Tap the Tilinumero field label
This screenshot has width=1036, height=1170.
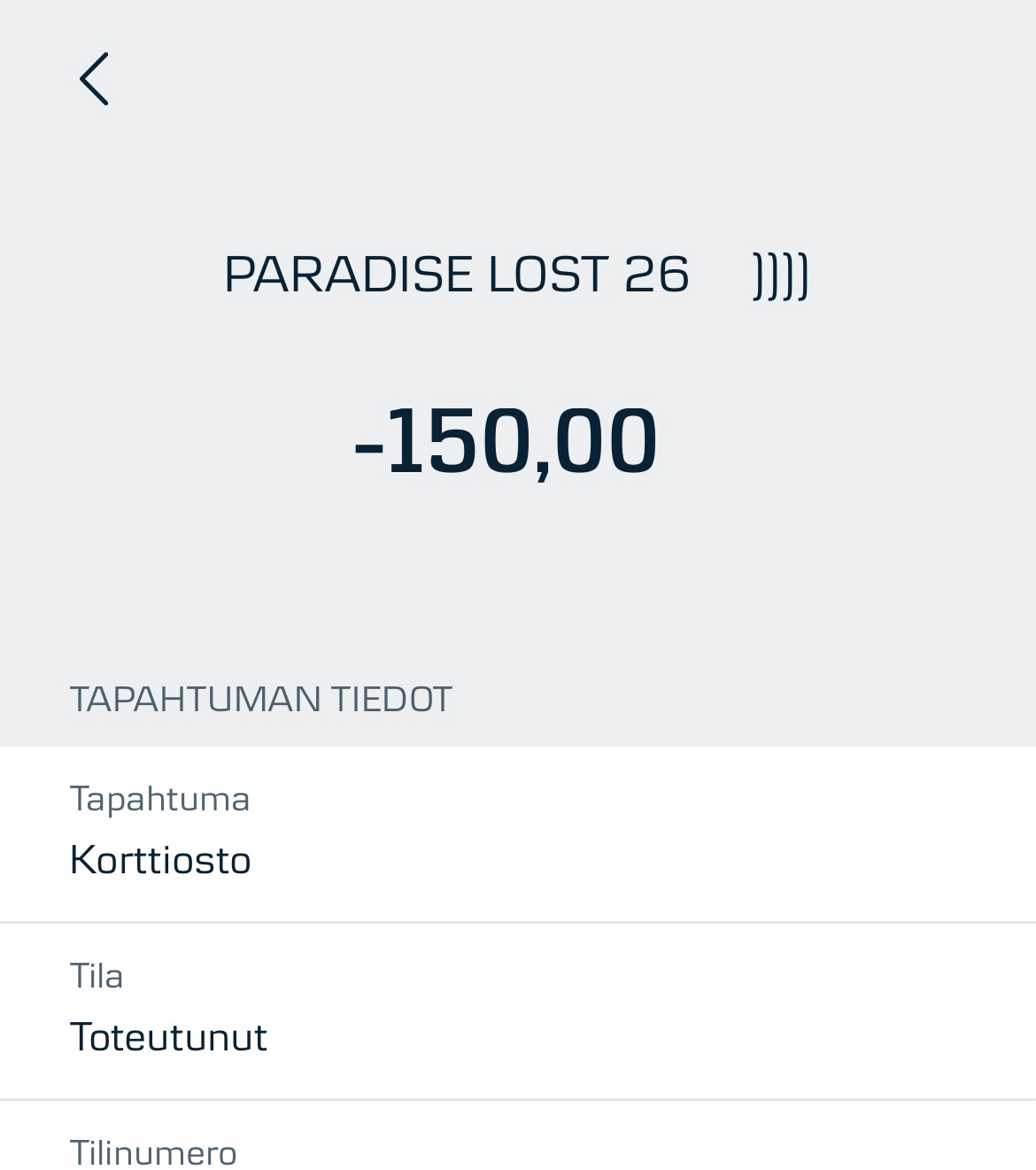point(153,1153)
